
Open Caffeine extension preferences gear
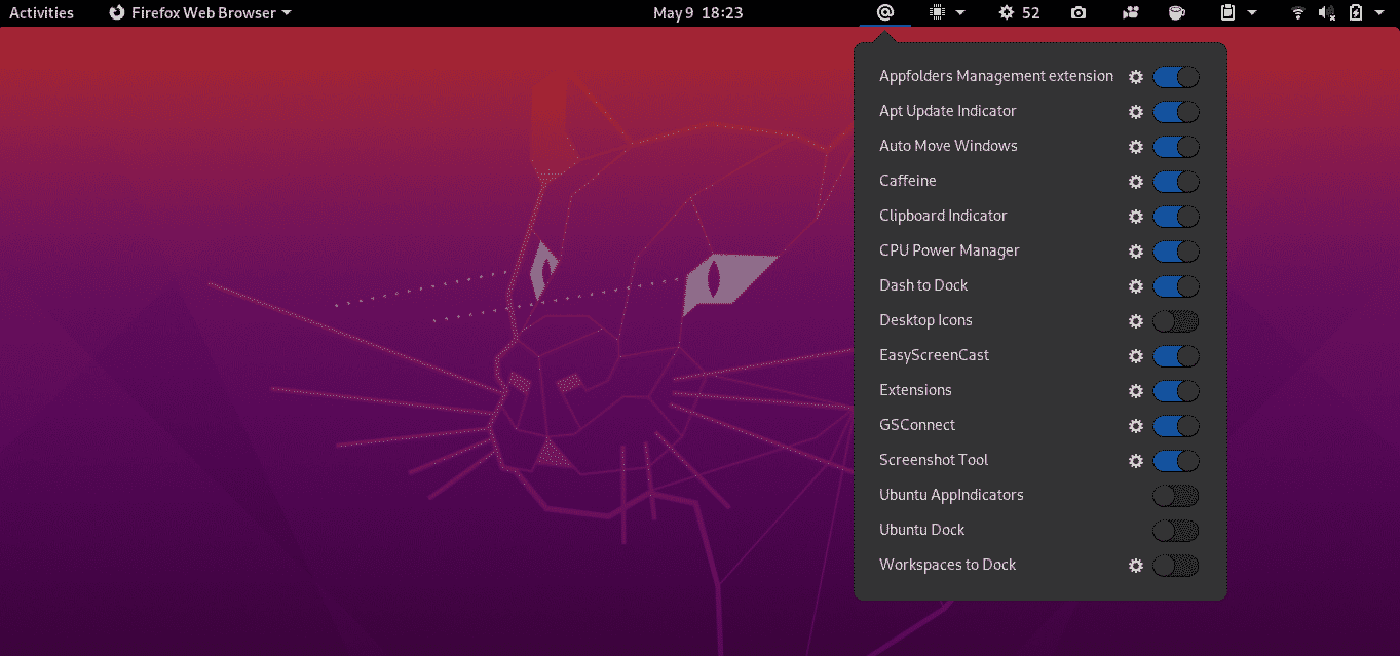1136,182
